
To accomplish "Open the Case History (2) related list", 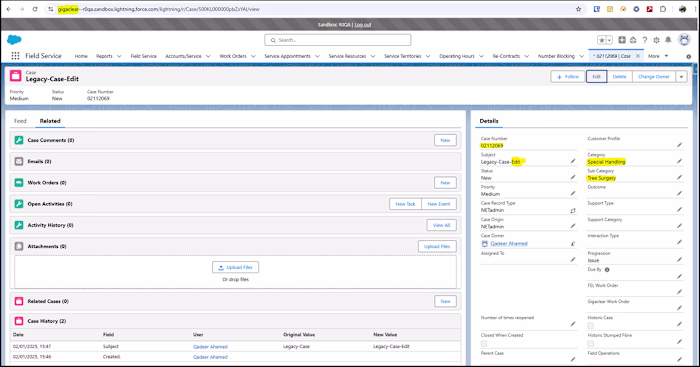I will (x=46, y=321).
